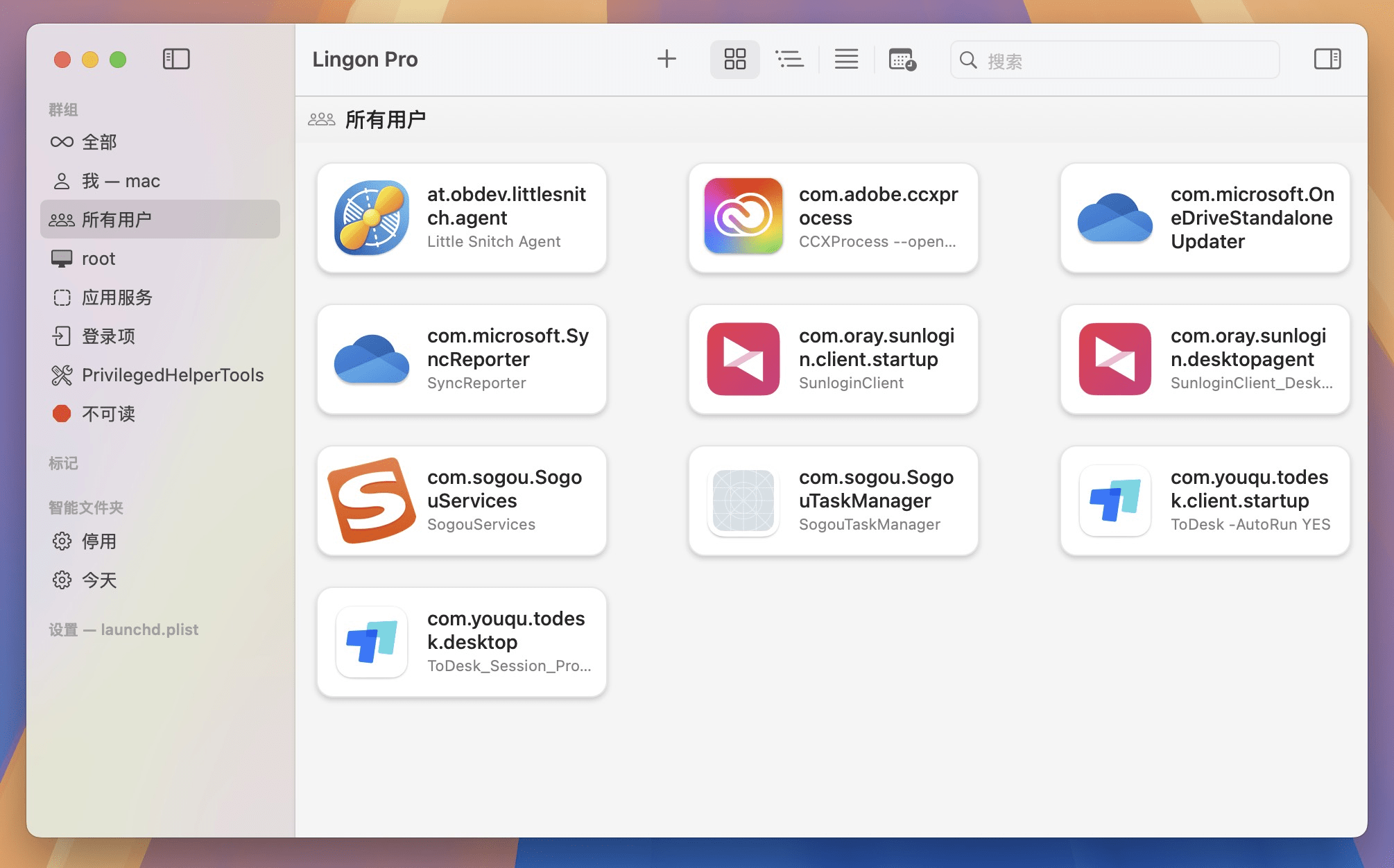The width and height of the screenshot is (1394, 868).
Task: Switch to compact text view
Action: click(x=845, y=59)
